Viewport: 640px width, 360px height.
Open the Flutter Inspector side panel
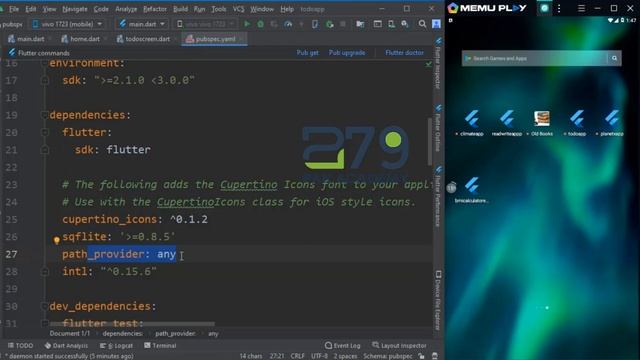tap(438, 64)
